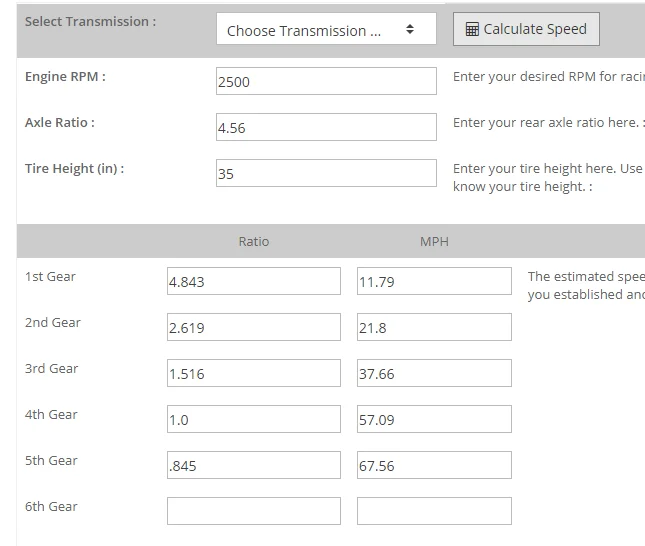Click the 4th Gear MPH field
This screenshot has width=645, height=546.
(434, 419)
